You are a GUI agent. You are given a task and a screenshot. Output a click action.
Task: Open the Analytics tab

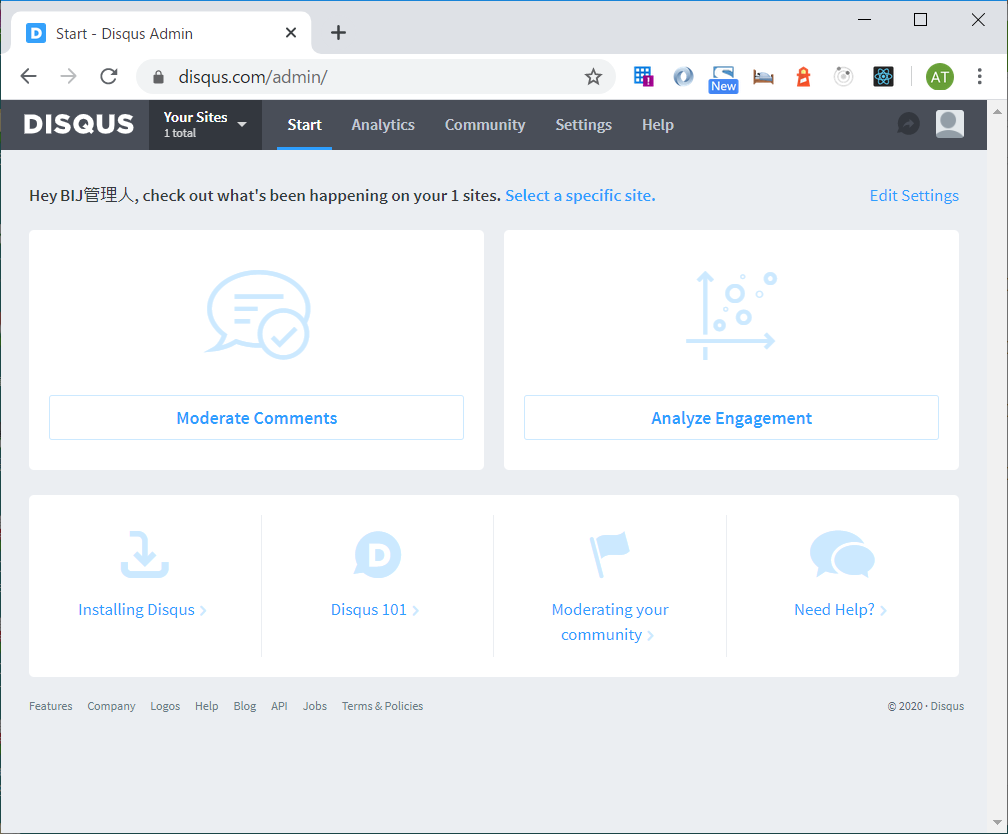pyautogui.click(x=382, y=125)
